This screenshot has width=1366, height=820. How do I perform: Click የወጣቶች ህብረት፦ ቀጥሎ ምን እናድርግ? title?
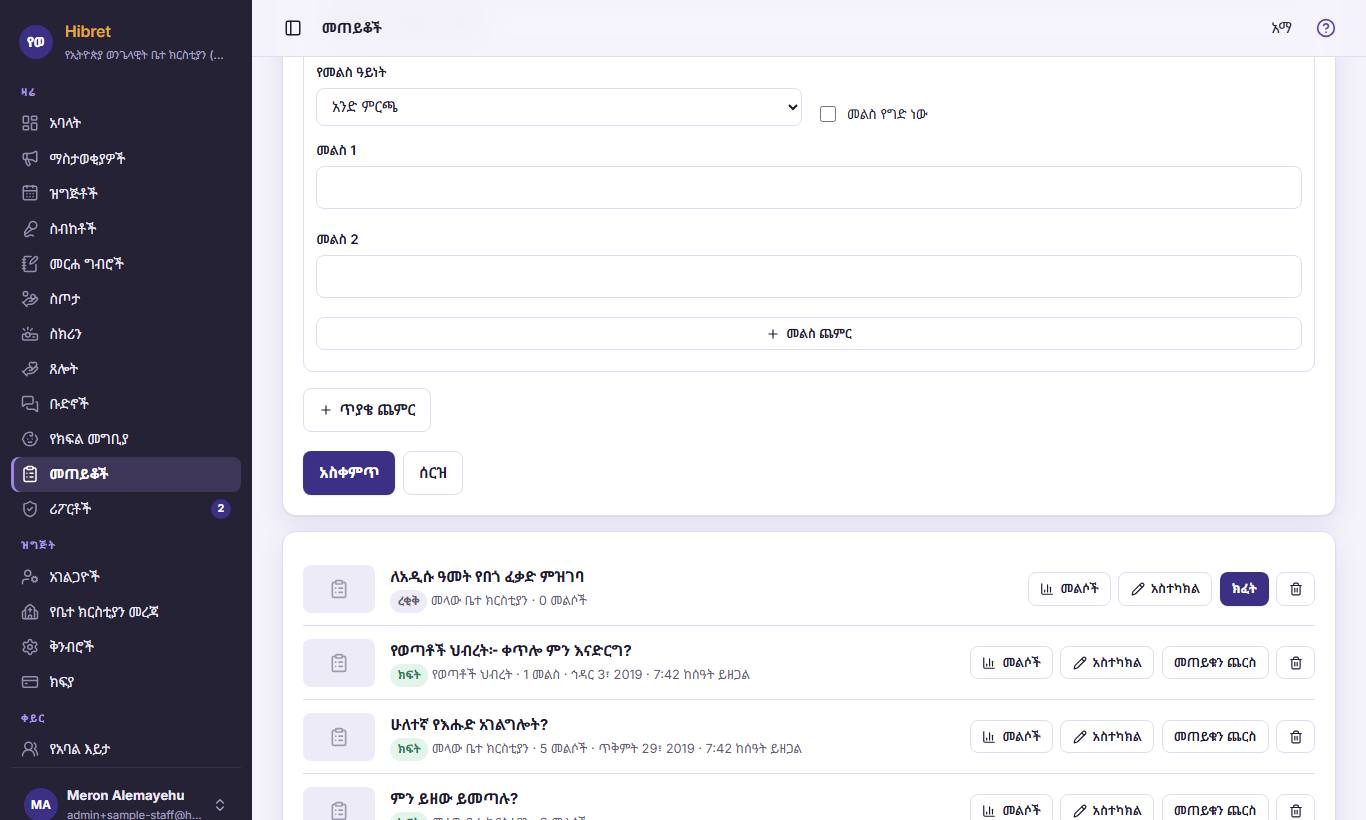pos(511,651)
